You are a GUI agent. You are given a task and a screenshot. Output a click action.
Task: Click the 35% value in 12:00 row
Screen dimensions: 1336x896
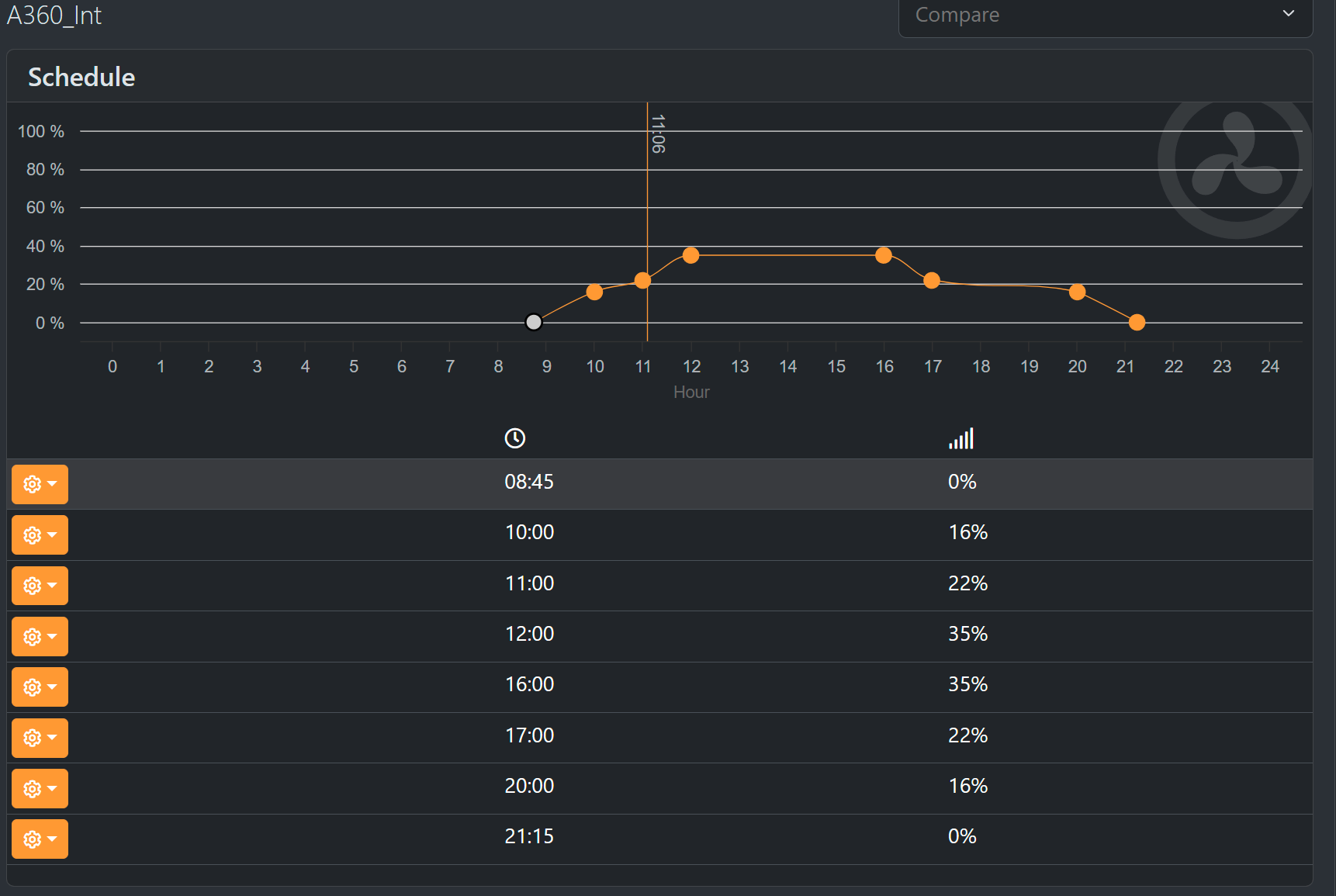967,634
